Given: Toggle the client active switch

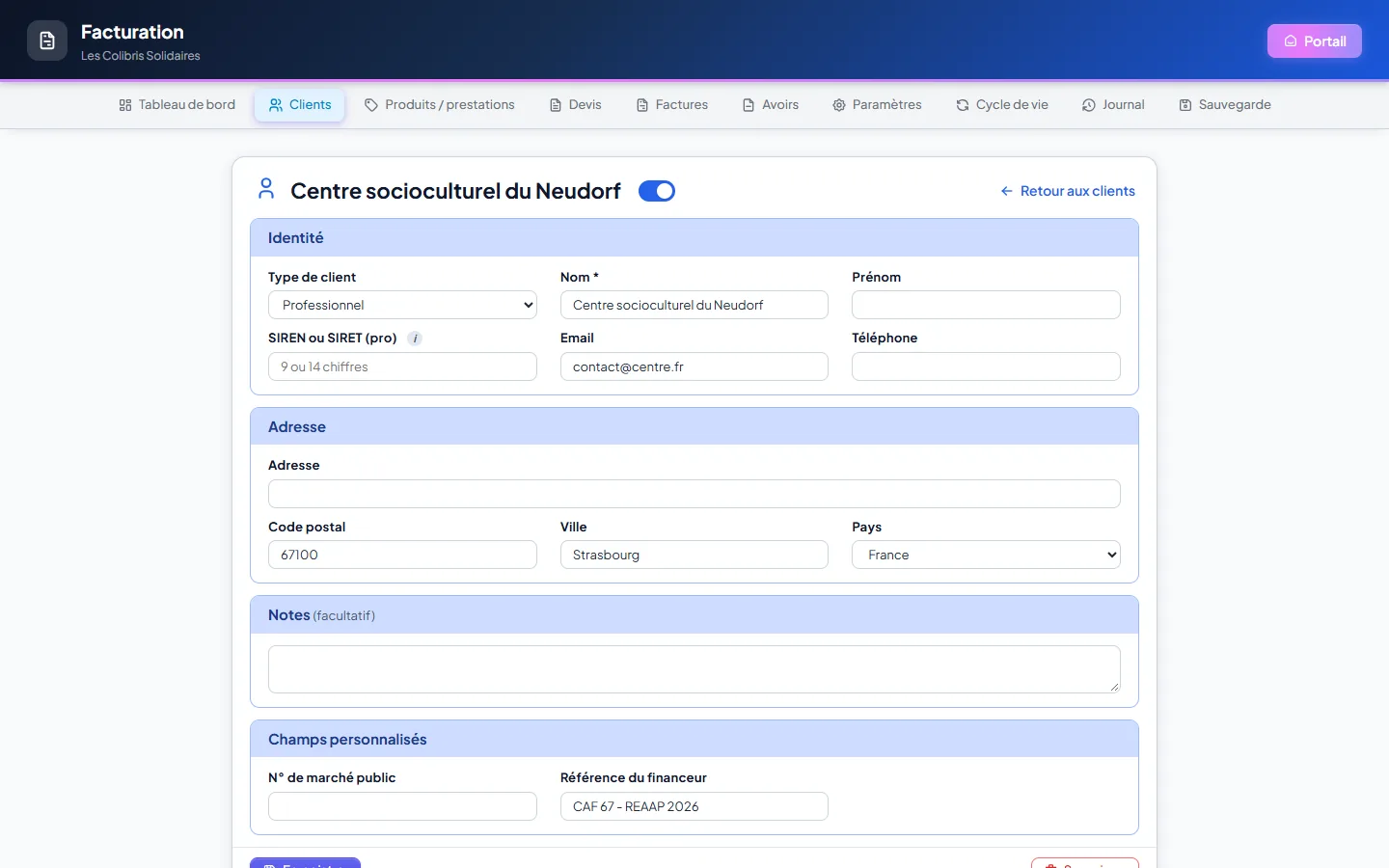Looking at the screenshot, I should [x=657, y=191].
